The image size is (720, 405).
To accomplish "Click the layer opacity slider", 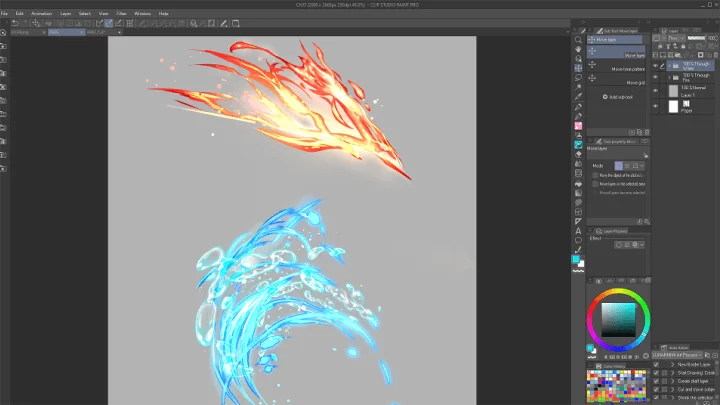I will (x=697, y=38).
